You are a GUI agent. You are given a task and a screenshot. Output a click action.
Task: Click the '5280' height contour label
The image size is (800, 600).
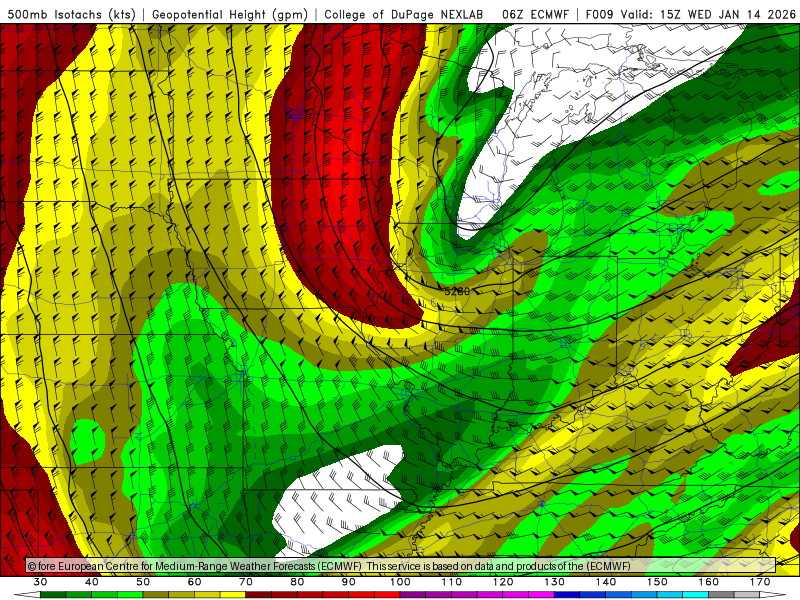click(457, 291)
